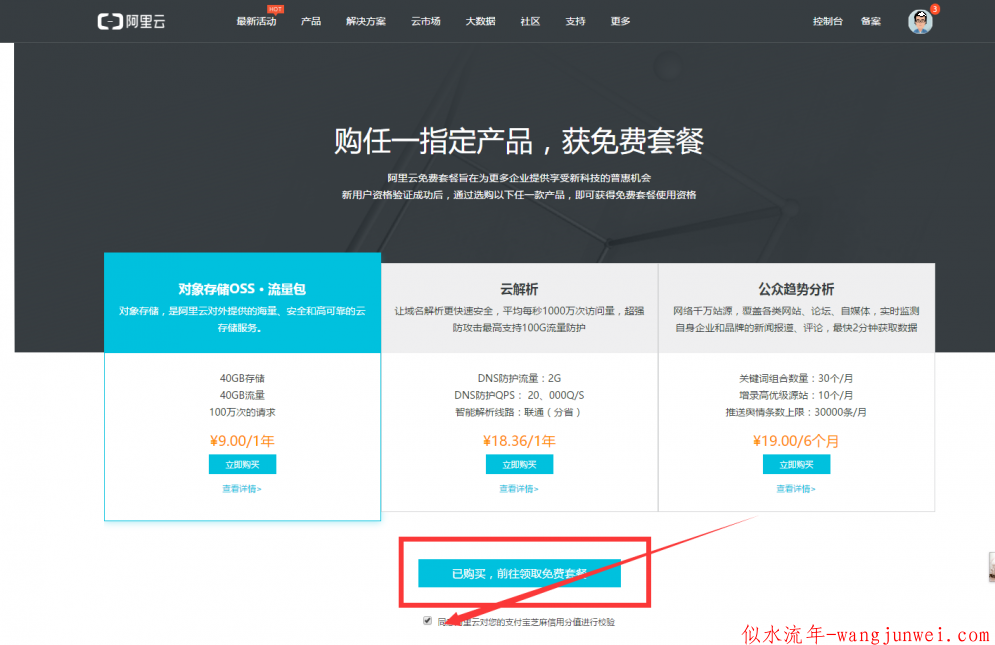Click the 备案 link
This screenshot has height=645, width=995.
point(871,22)
